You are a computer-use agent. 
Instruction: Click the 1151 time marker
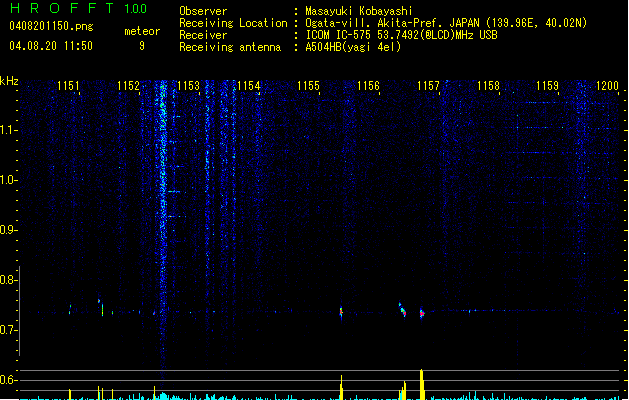pos(68,86)
